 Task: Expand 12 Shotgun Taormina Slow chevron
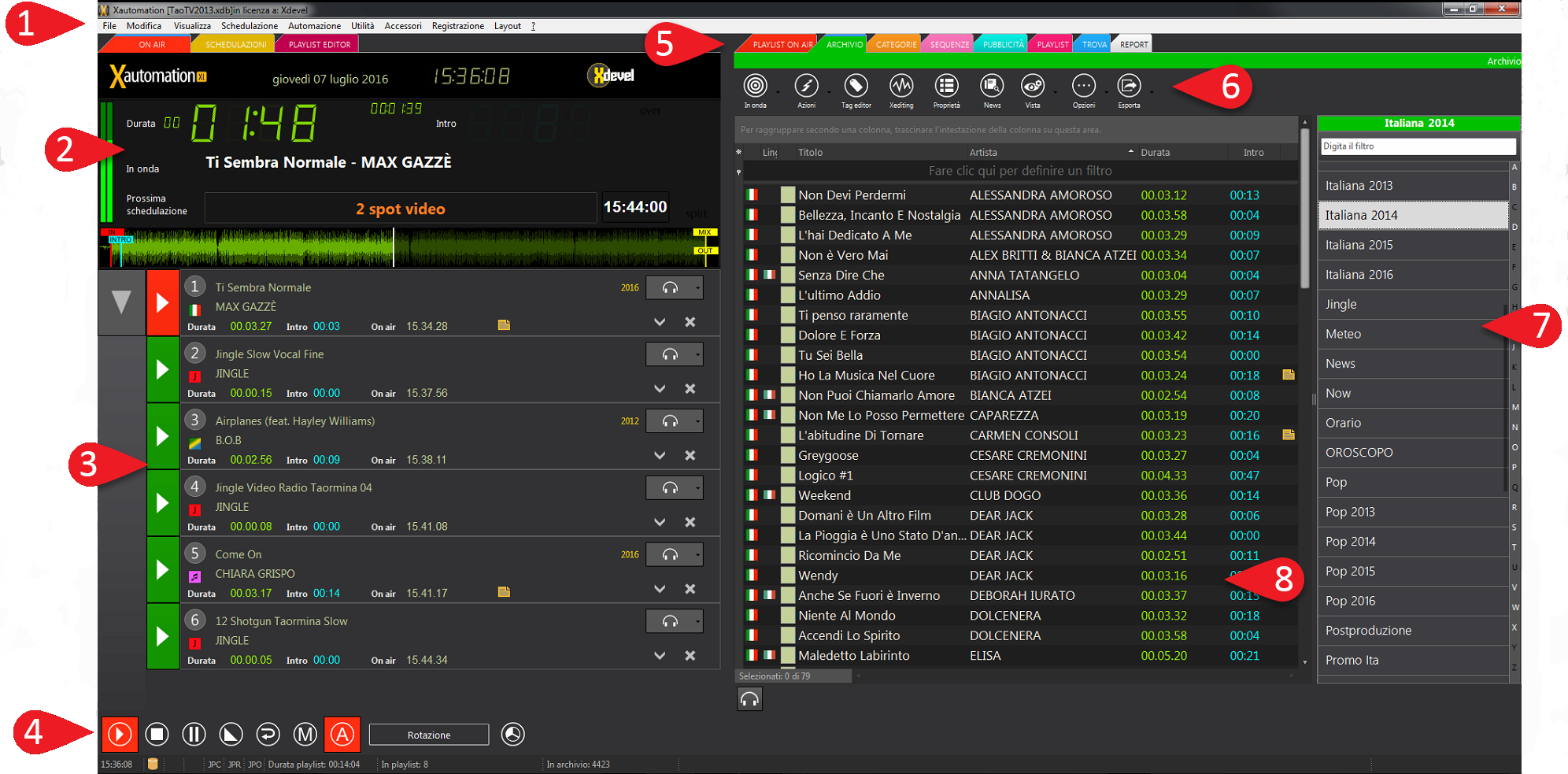point(660,656)
